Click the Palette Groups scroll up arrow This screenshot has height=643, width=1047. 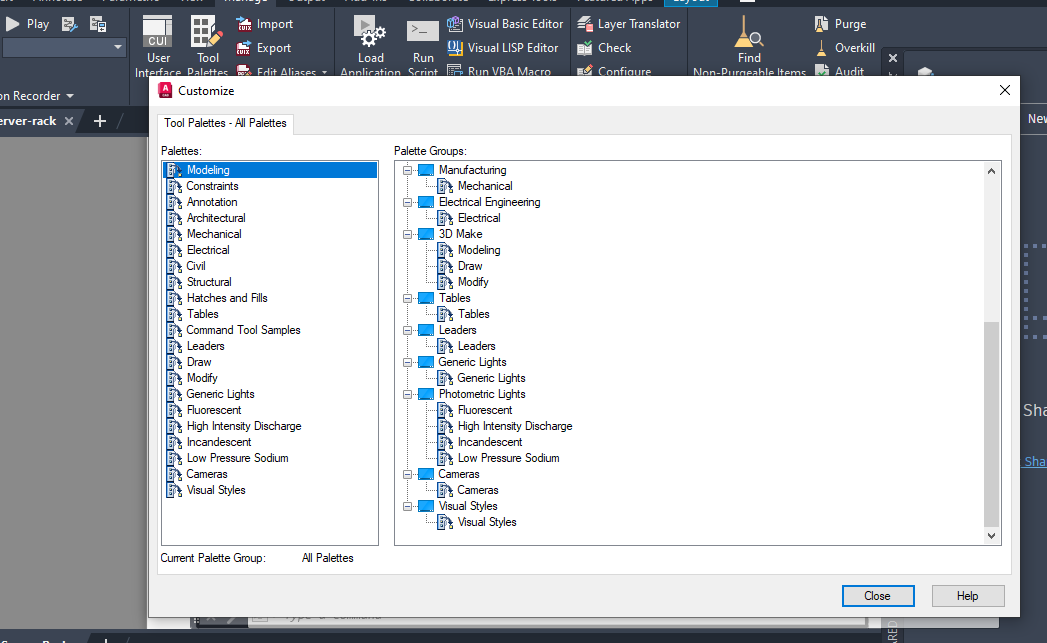992,172
